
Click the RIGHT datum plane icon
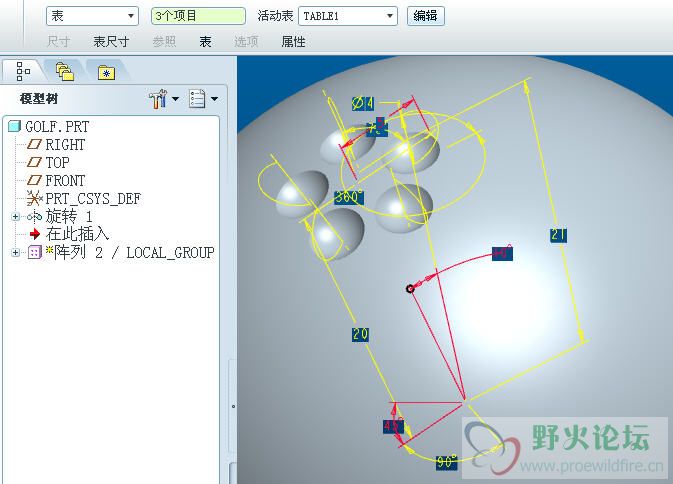click(x=34, y=144)
